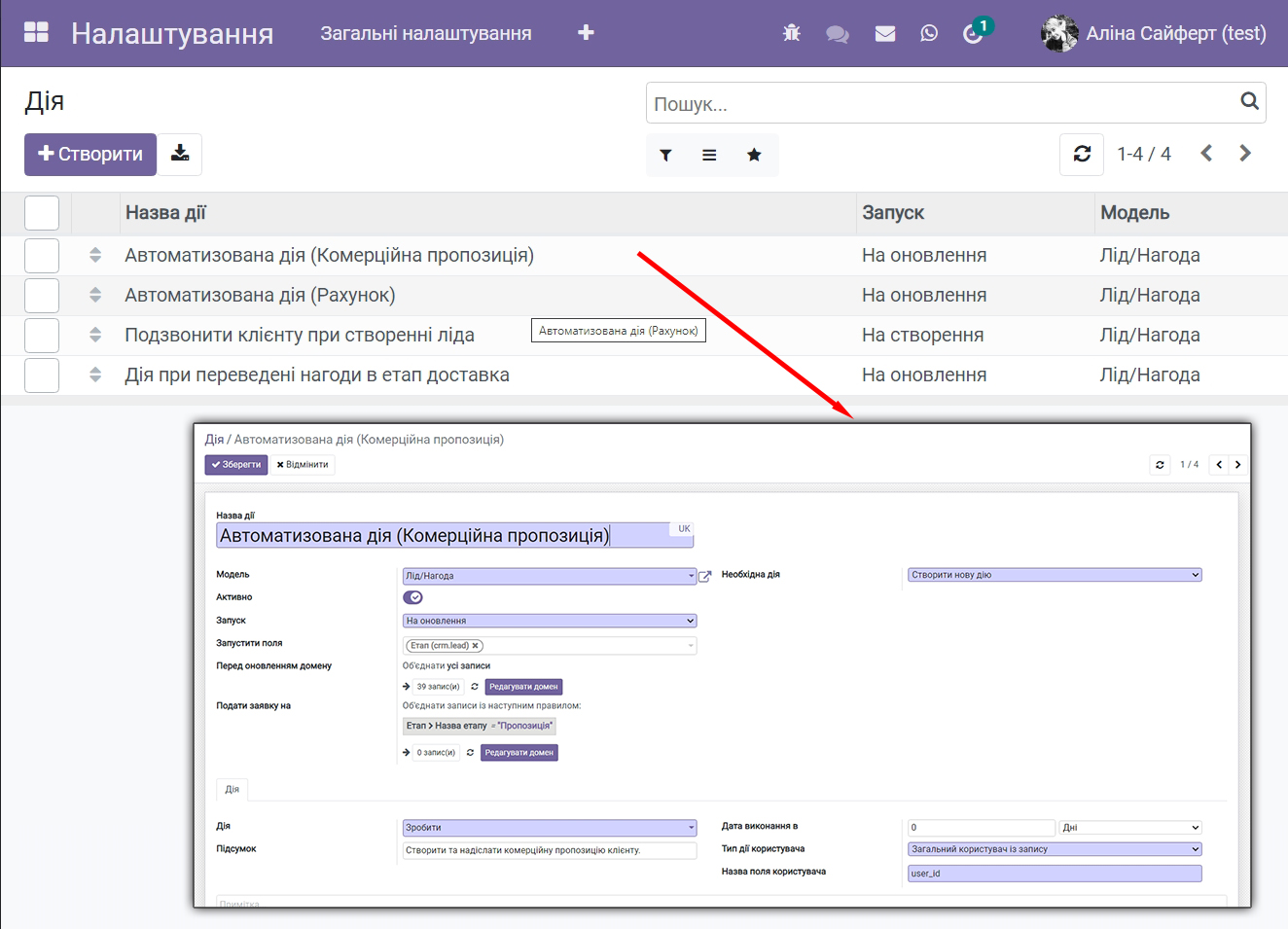1288x929 pixels.
Task: Click the plus menu item in navbar
Action: [x=586, y=33]
